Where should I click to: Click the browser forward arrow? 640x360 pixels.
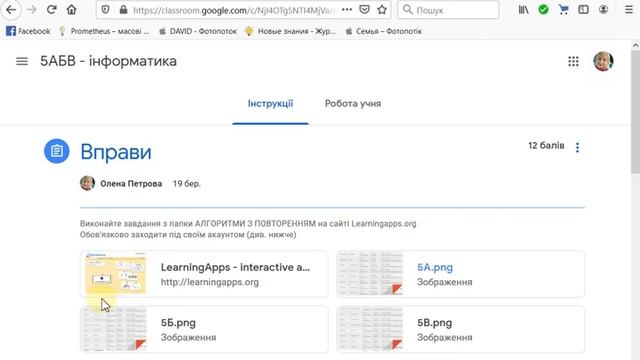point(31,10)
